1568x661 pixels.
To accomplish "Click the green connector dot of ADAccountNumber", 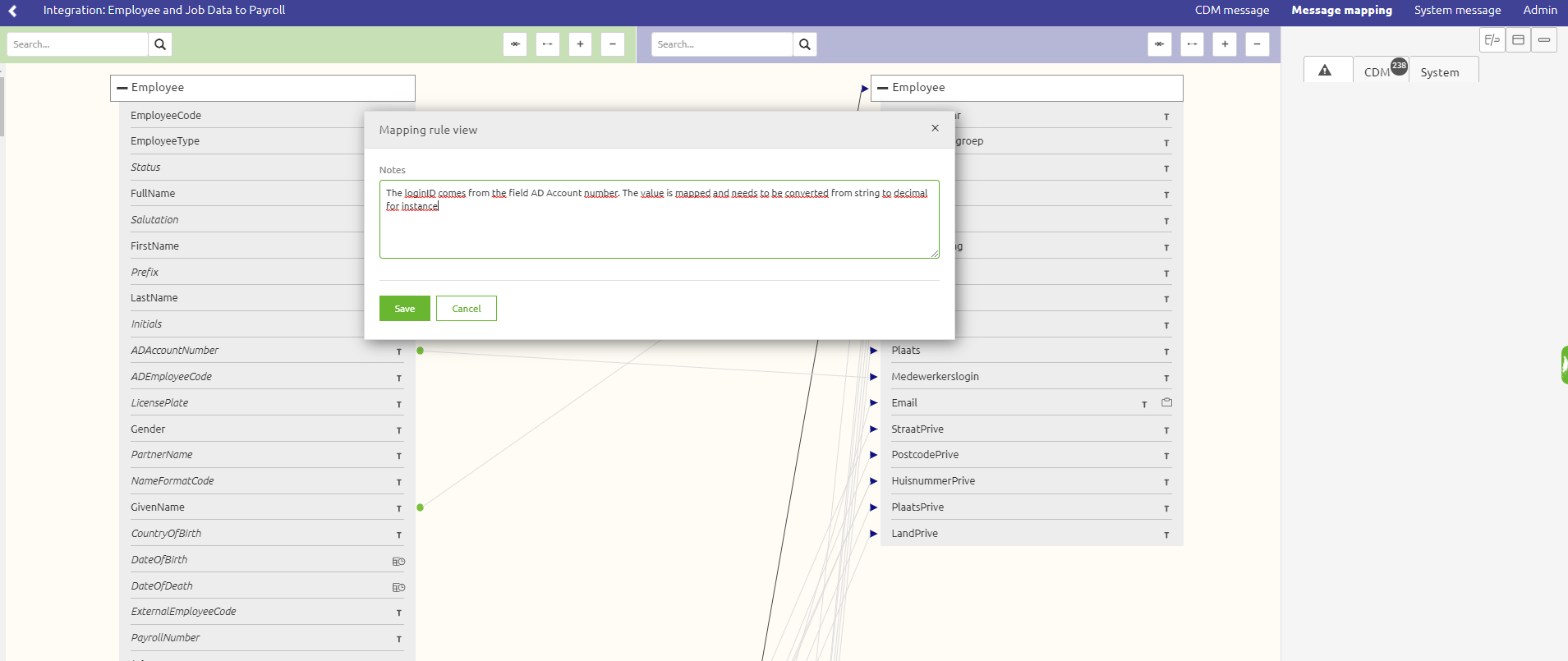I will click(x=420, y=351).
